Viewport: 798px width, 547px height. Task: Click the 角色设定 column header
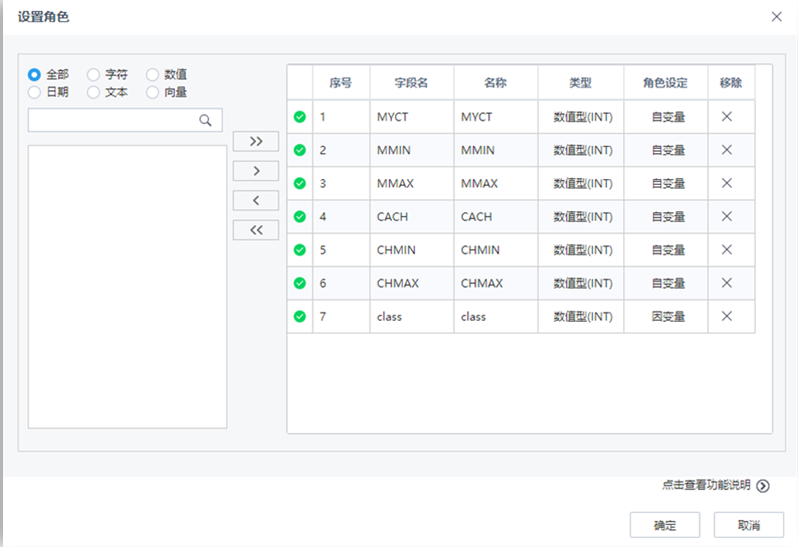tap(667, 83)
